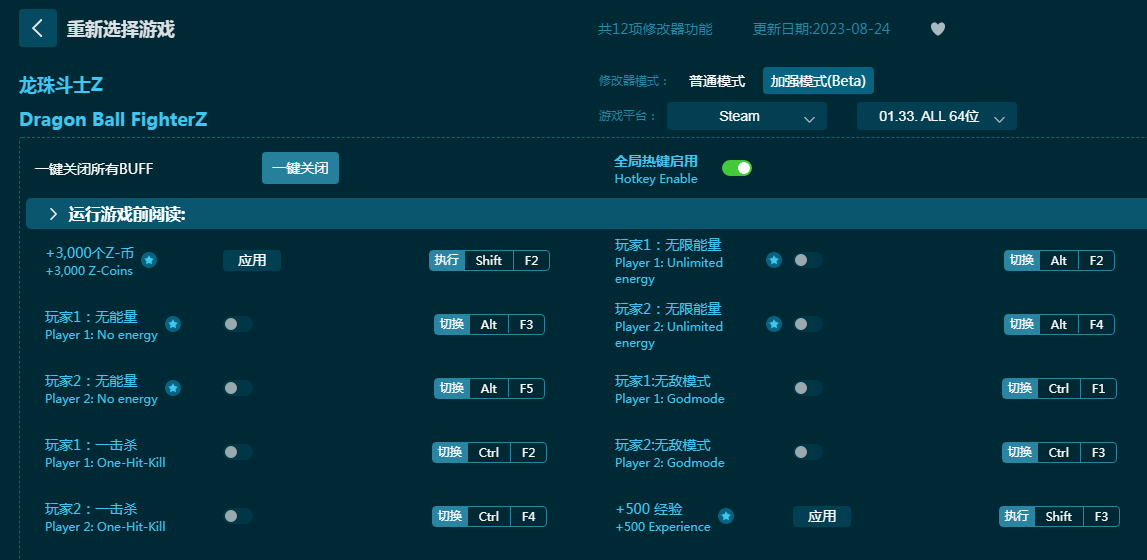1147x560 pixels.
Task: Turn on Player 1: One-Hit-Kill
Action: pyautogui.click(x=238, y=452)
